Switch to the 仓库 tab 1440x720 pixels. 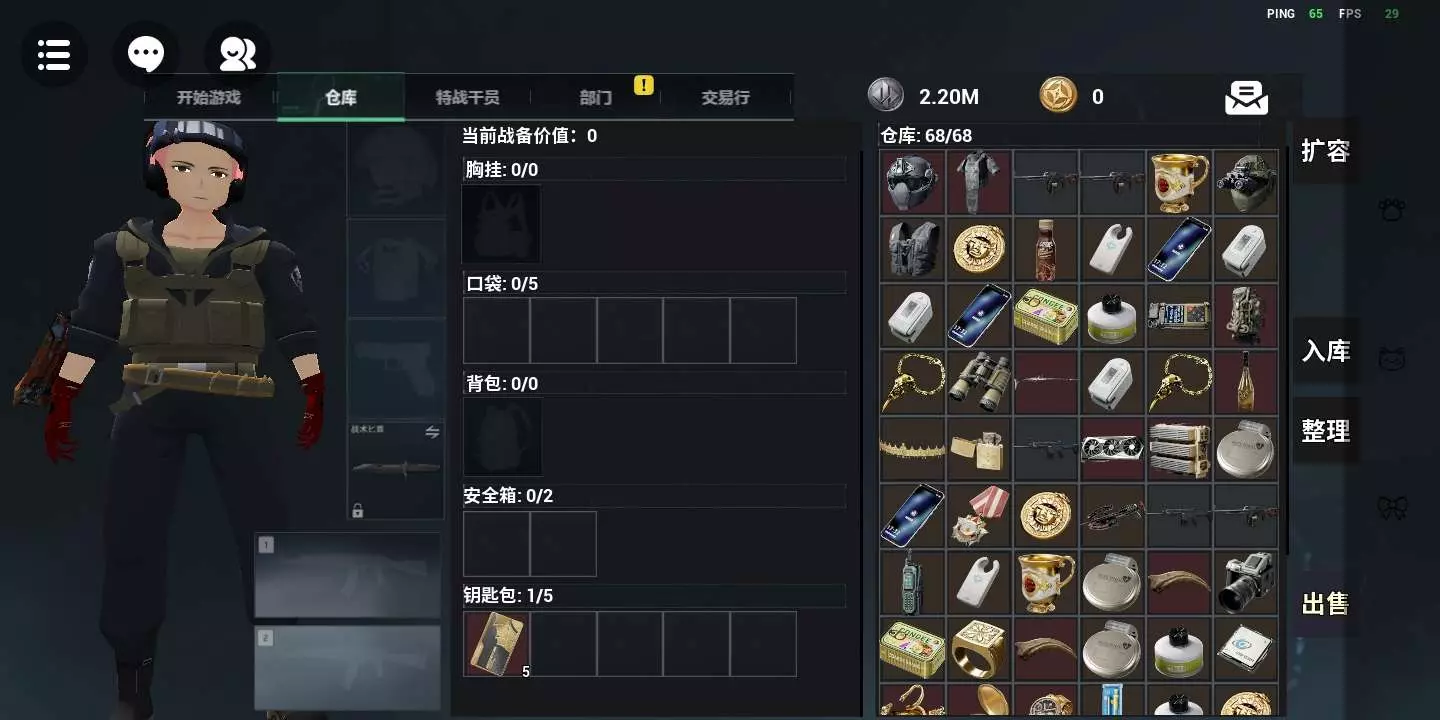coord(341,97)
